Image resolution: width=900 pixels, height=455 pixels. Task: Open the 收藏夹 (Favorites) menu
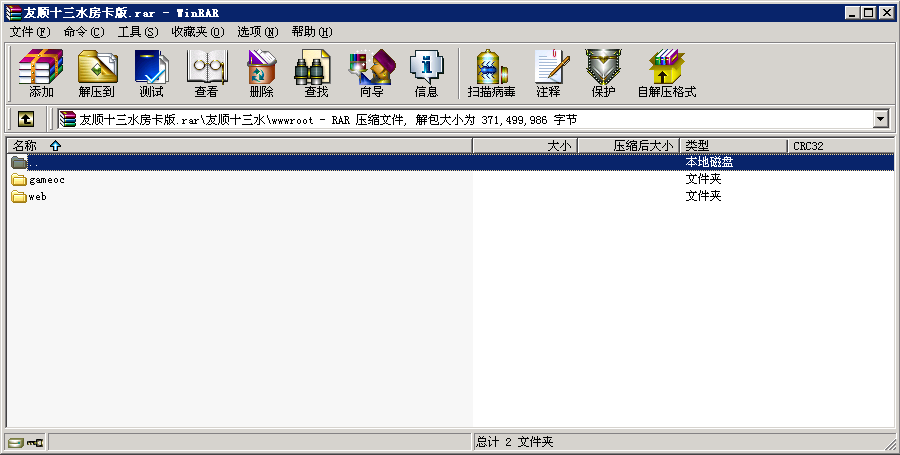point(195,32)
